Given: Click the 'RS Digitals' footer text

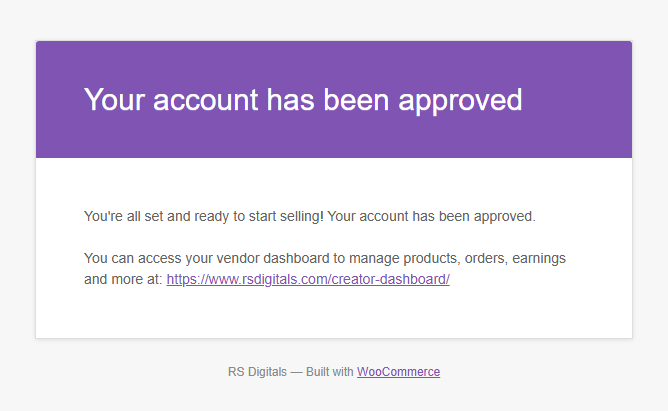Looking at the screenshot, I should 257,372.
